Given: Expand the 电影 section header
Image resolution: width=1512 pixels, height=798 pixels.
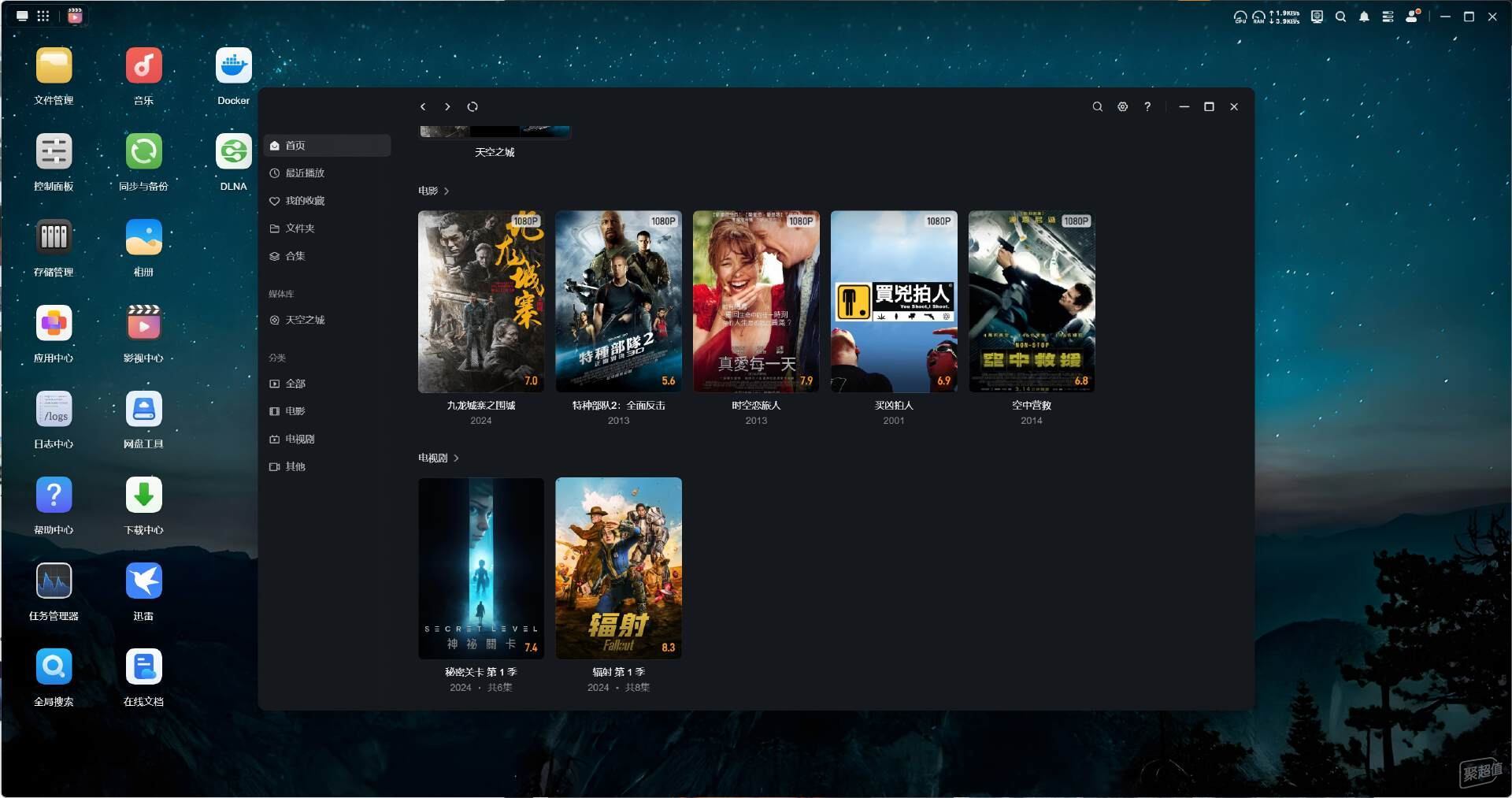Looking at the screenshot, I should pyautogui.click(x=433, y=191).
